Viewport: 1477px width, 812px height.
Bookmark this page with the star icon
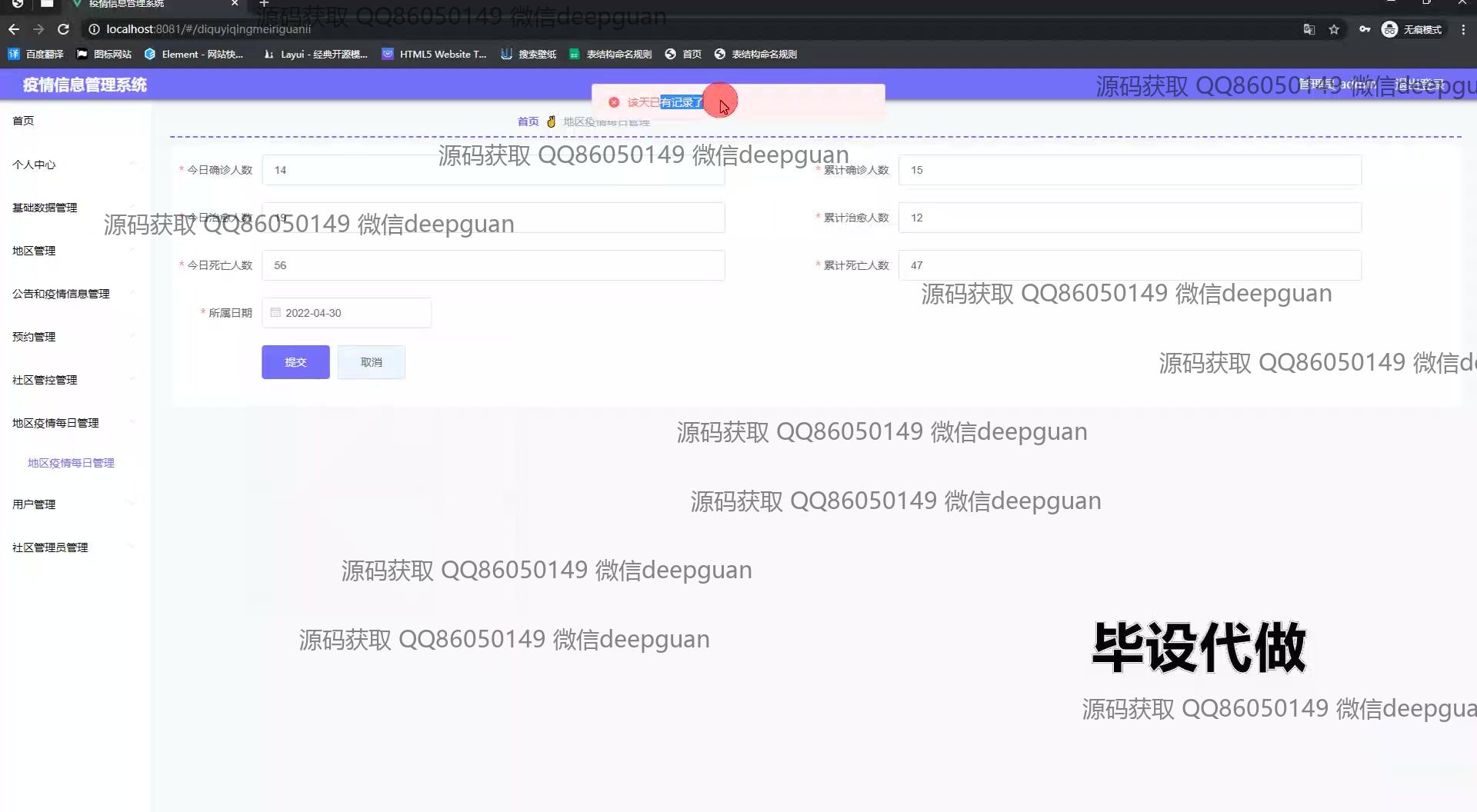1334,29
